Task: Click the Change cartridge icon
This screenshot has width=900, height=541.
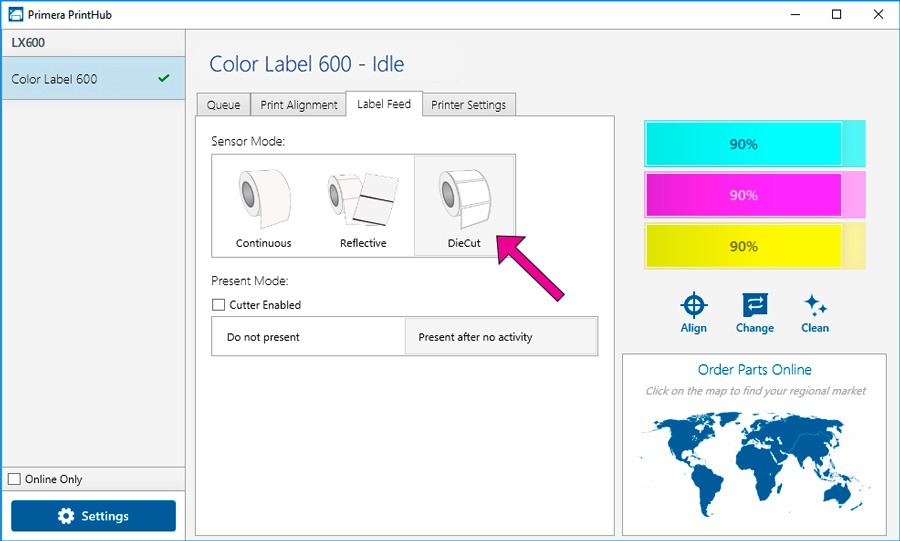Action: tap(755, 305)
